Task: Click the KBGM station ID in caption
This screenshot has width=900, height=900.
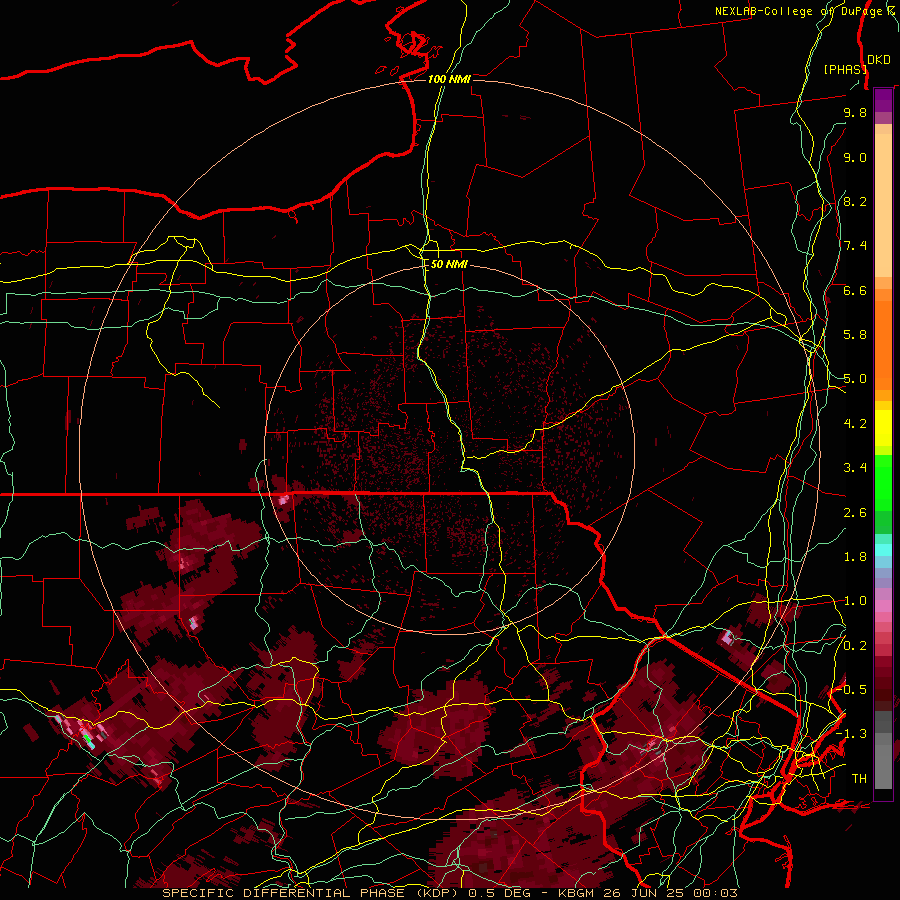Action: click(578, 893)
